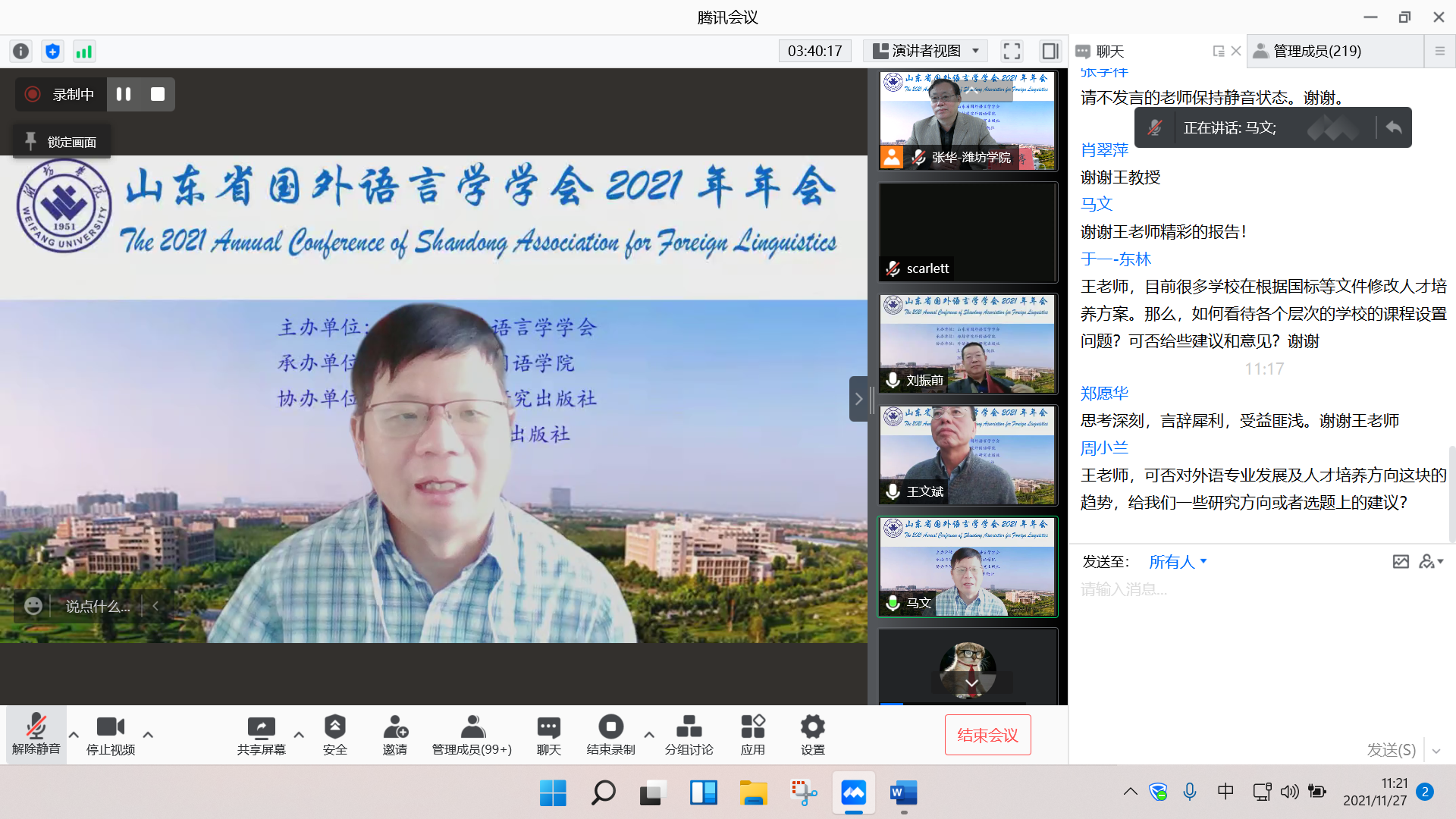
Task: Expand send options arrow next to Send
Action: click(1436, 751)
